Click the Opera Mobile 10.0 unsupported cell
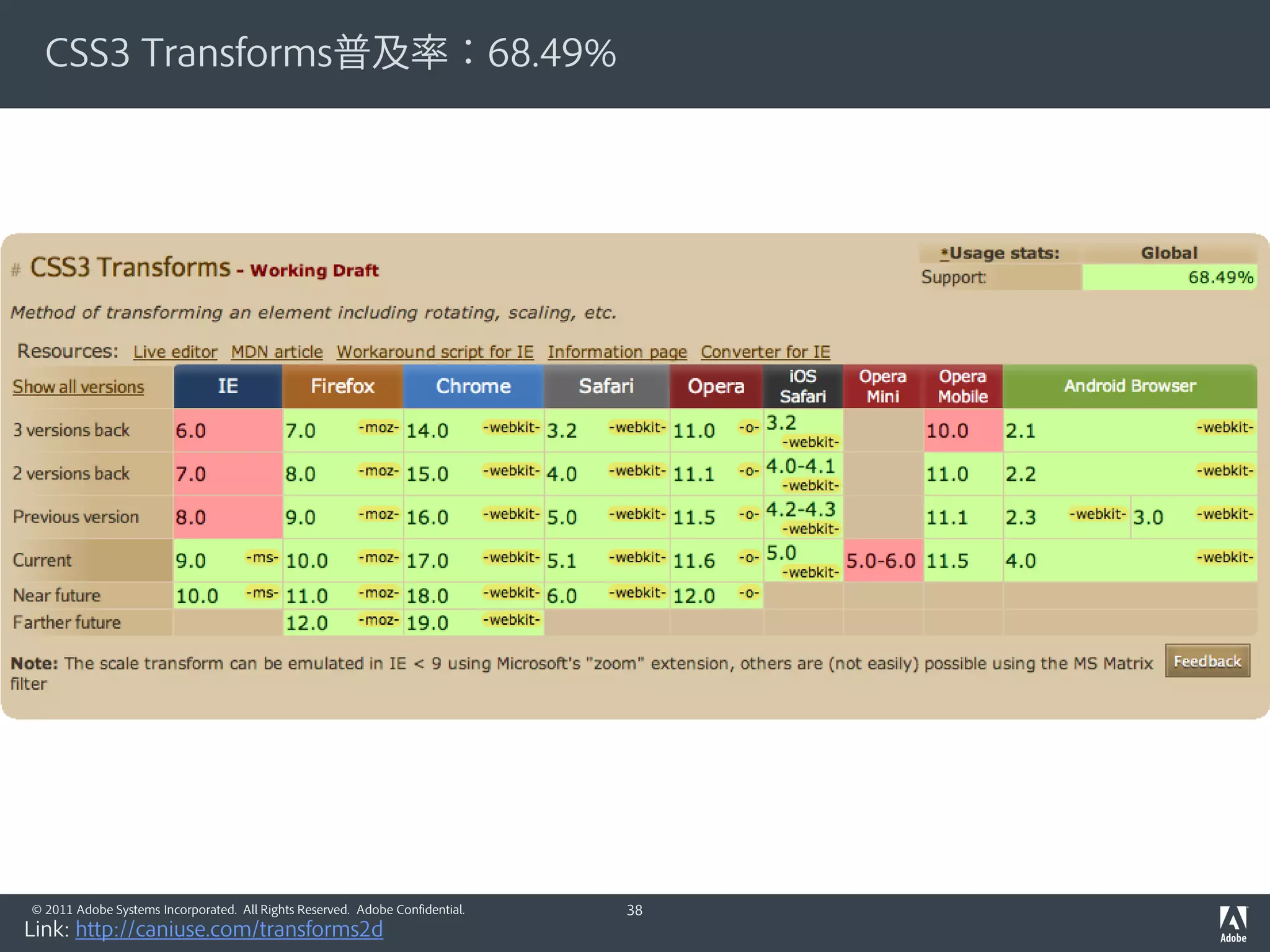Screen dimensions: 1270x952 coord(962,430)
